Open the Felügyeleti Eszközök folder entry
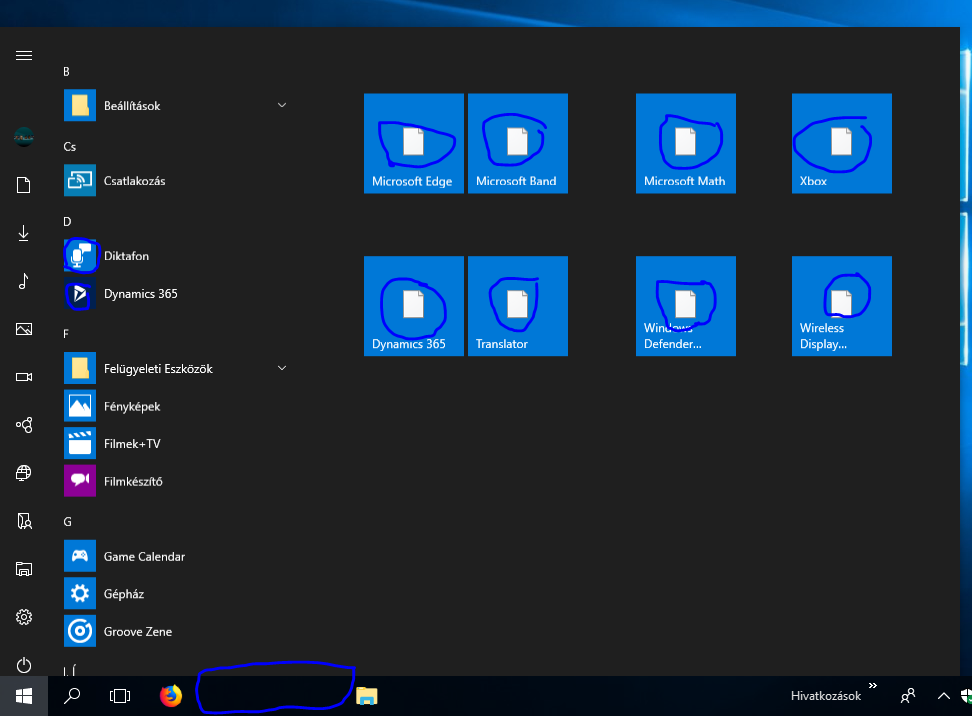The image size is (972, 716). (176, 368)
